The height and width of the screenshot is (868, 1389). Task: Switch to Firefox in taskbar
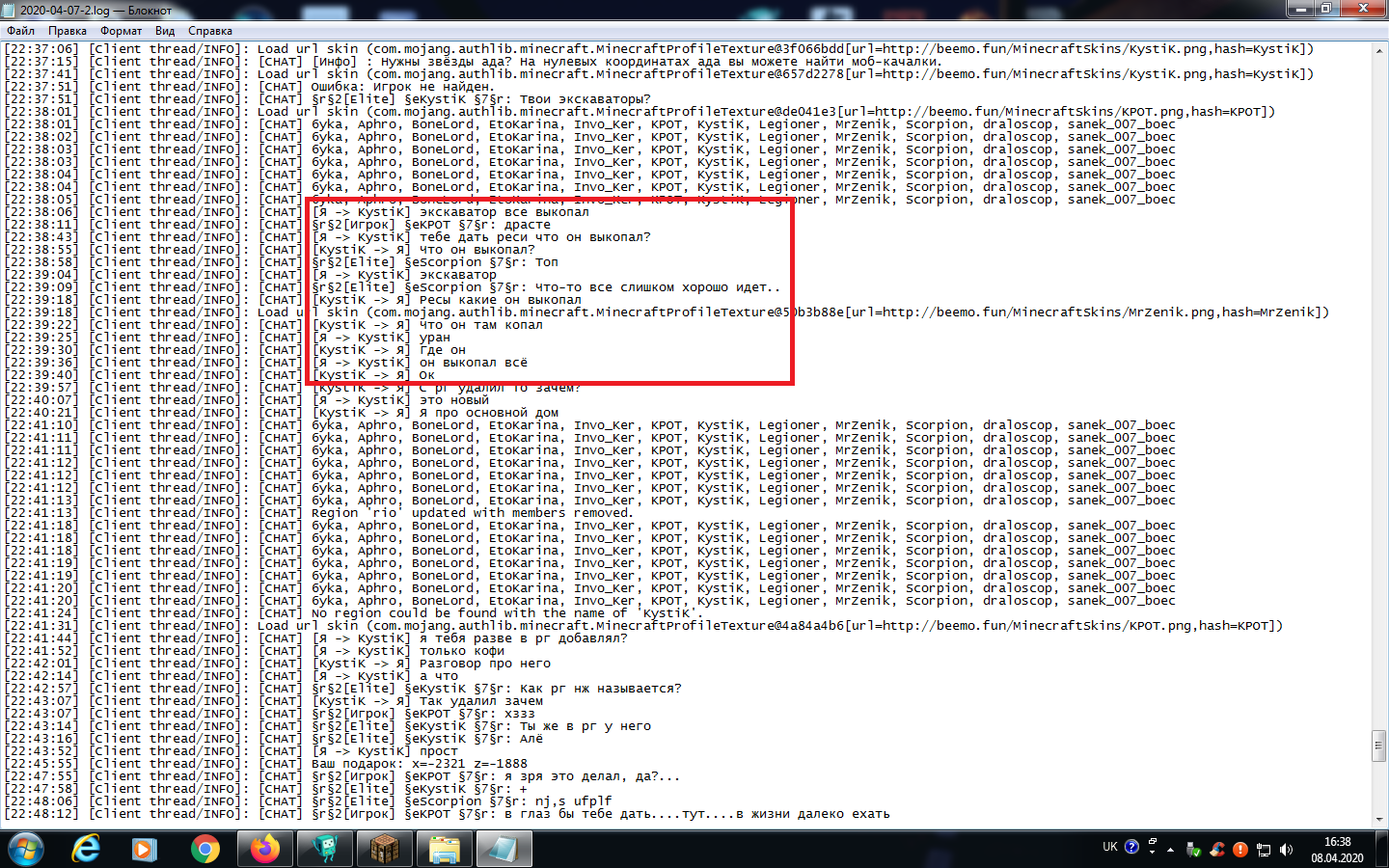coord(264,849)
